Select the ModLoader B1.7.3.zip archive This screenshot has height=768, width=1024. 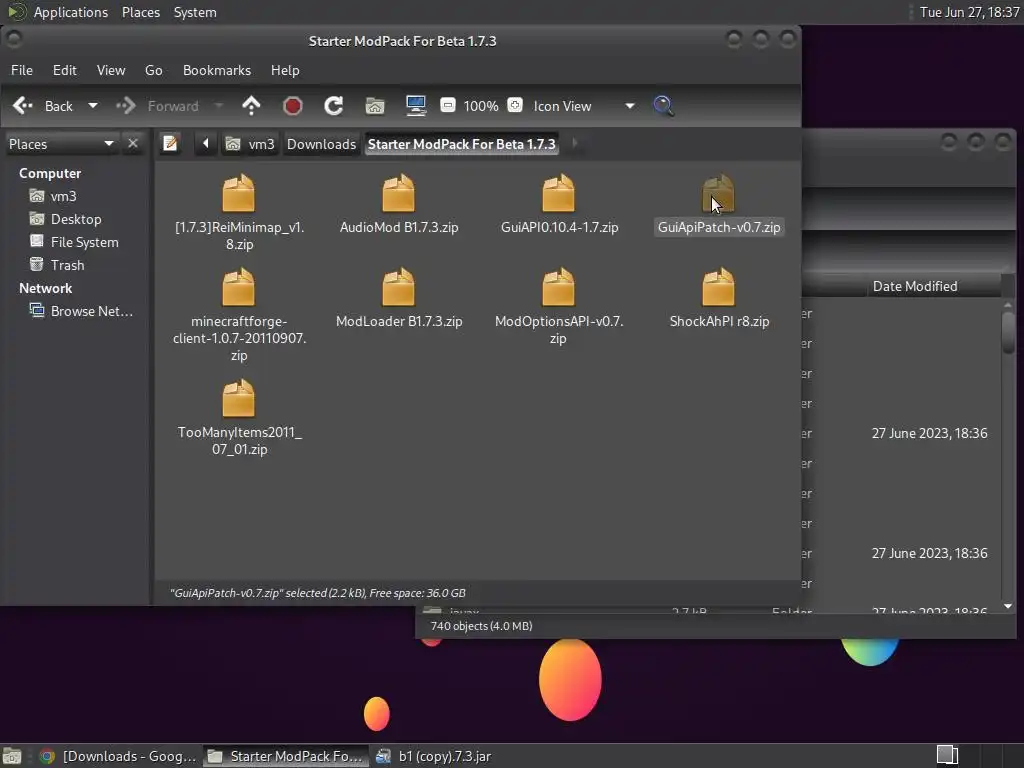(398, 287)
